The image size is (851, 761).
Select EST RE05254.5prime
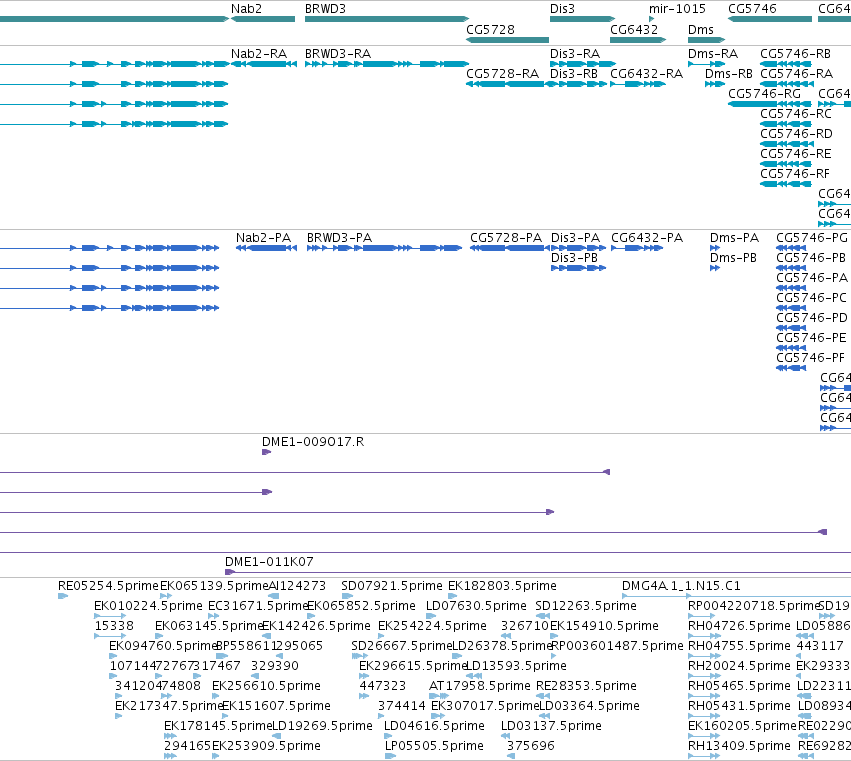[63, 596]
